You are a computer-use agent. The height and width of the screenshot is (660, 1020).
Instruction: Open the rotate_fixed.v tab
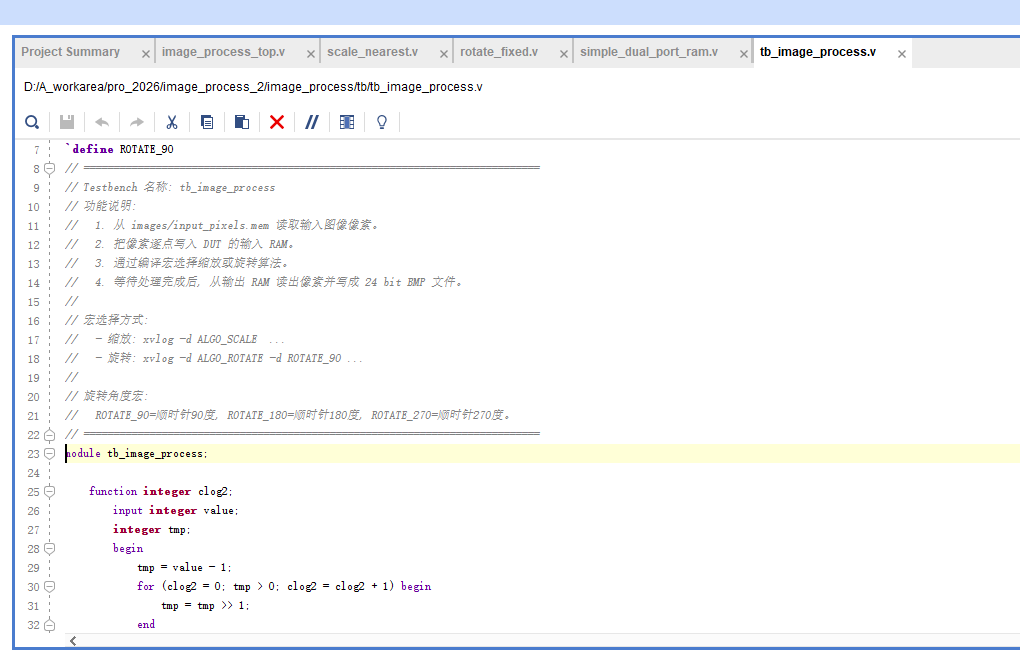click(x=499, y=52)
